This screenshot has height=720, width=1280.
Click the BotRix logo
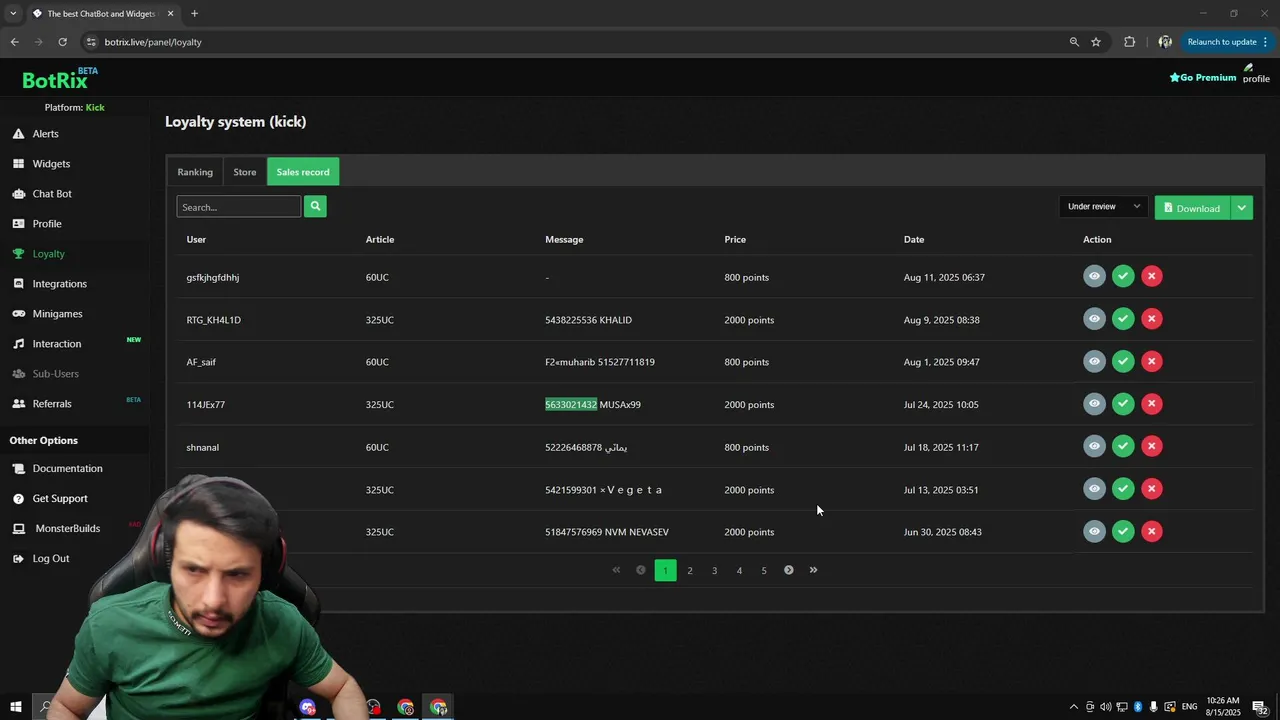point(59,78)
